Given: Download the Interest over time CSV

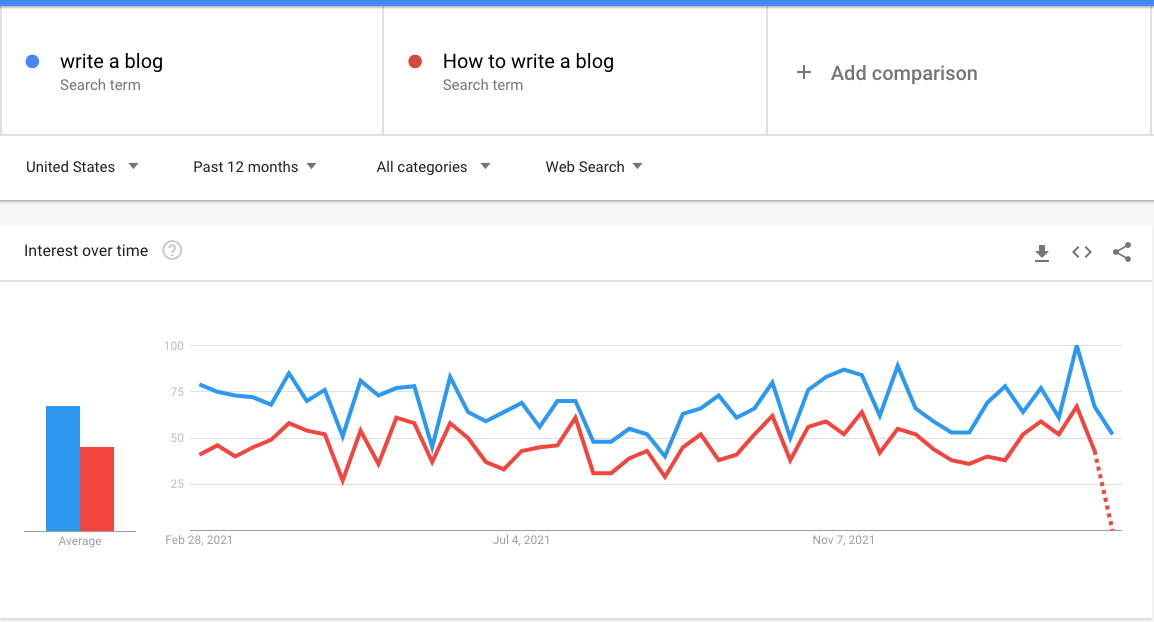Looking at the screenshot, I should pos(1042,252).
